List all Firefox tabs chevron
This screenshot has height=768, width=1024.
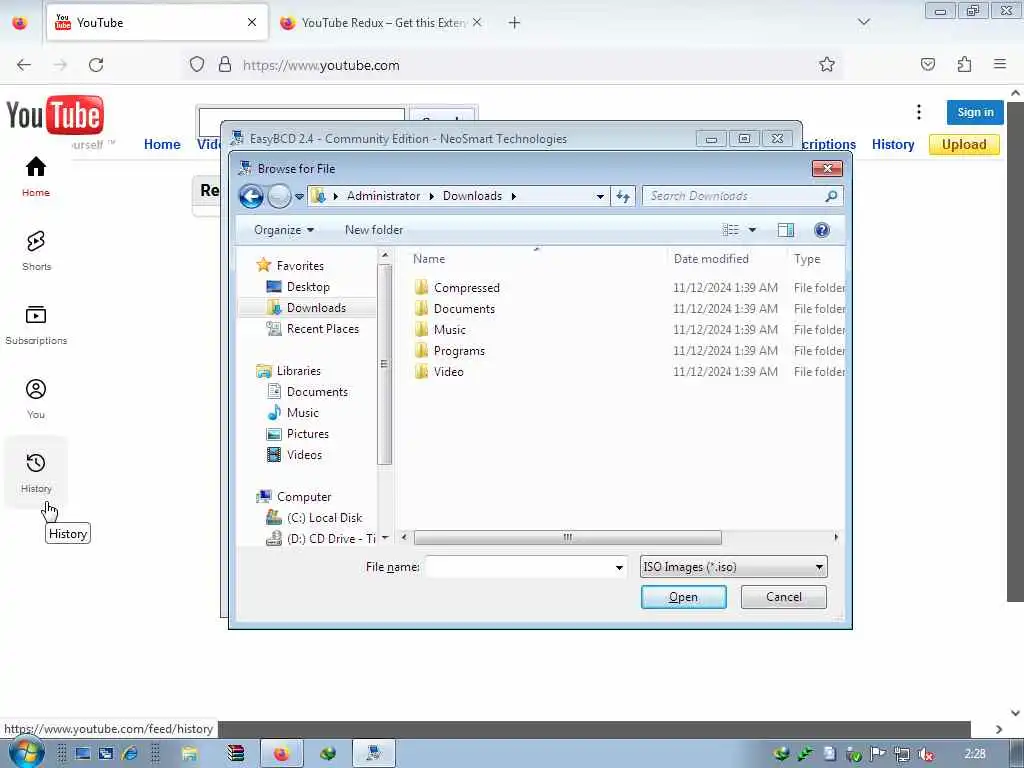pos(863,22)
